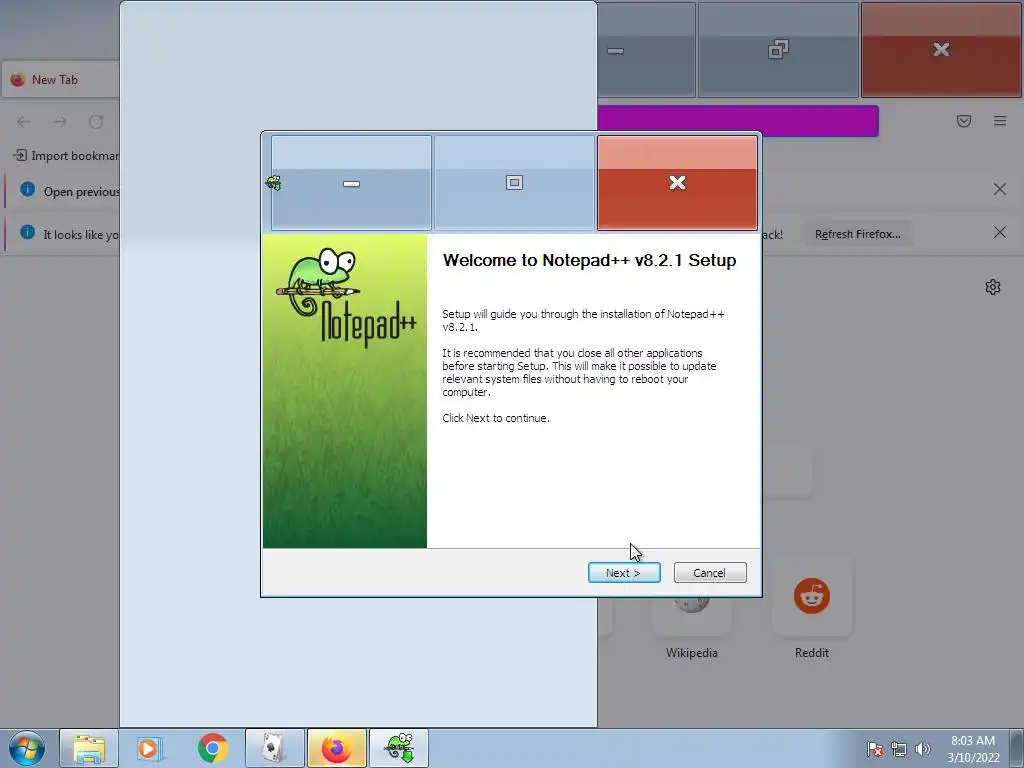This screenshot has height=768, width=1024.
Task: Open Action Center flag tray icon
Action: click(875, 749)
